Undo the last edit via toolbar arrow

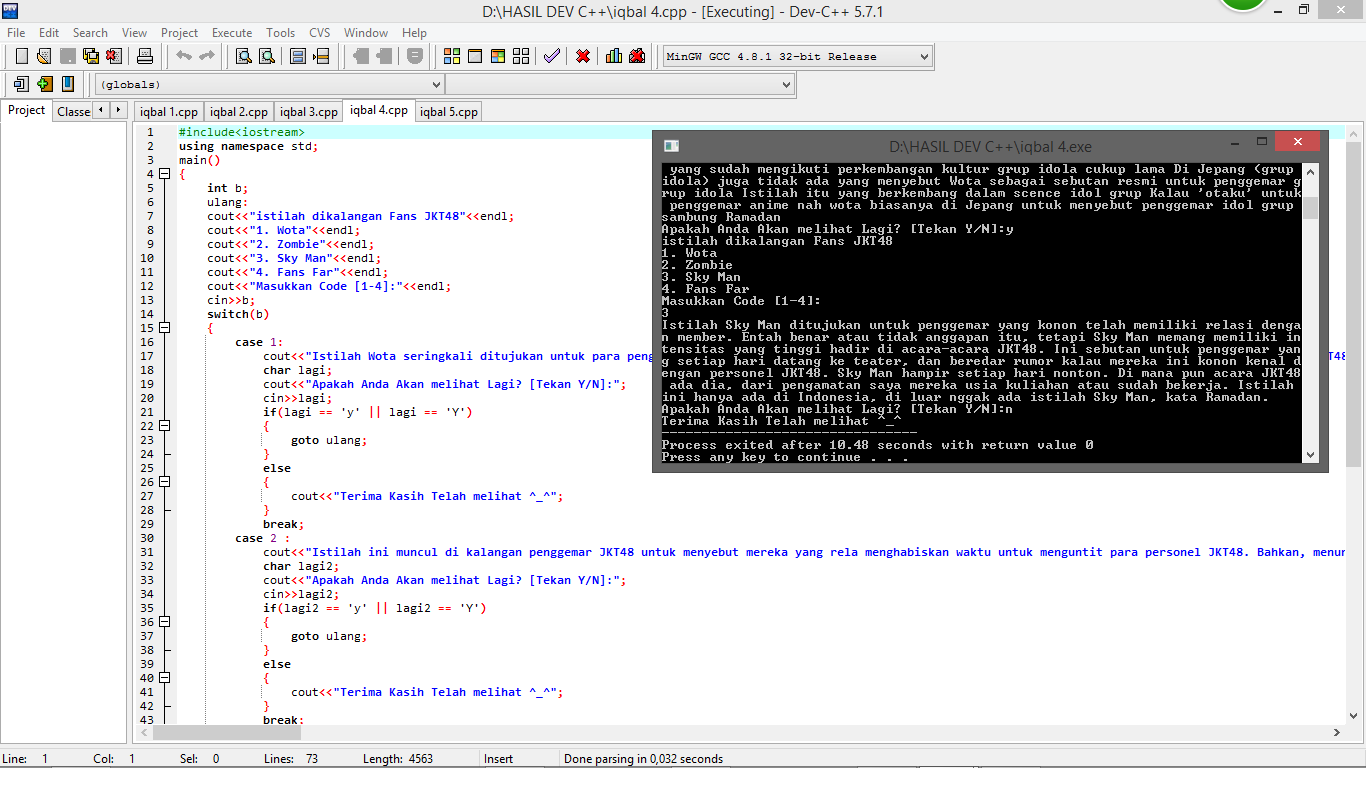point(184,56)
